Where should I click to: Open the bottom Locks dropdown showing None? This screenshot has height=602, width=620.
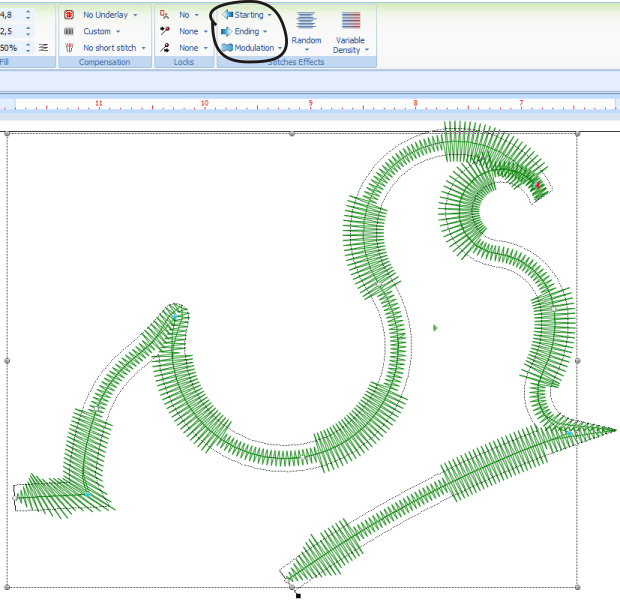click(206, 48)
